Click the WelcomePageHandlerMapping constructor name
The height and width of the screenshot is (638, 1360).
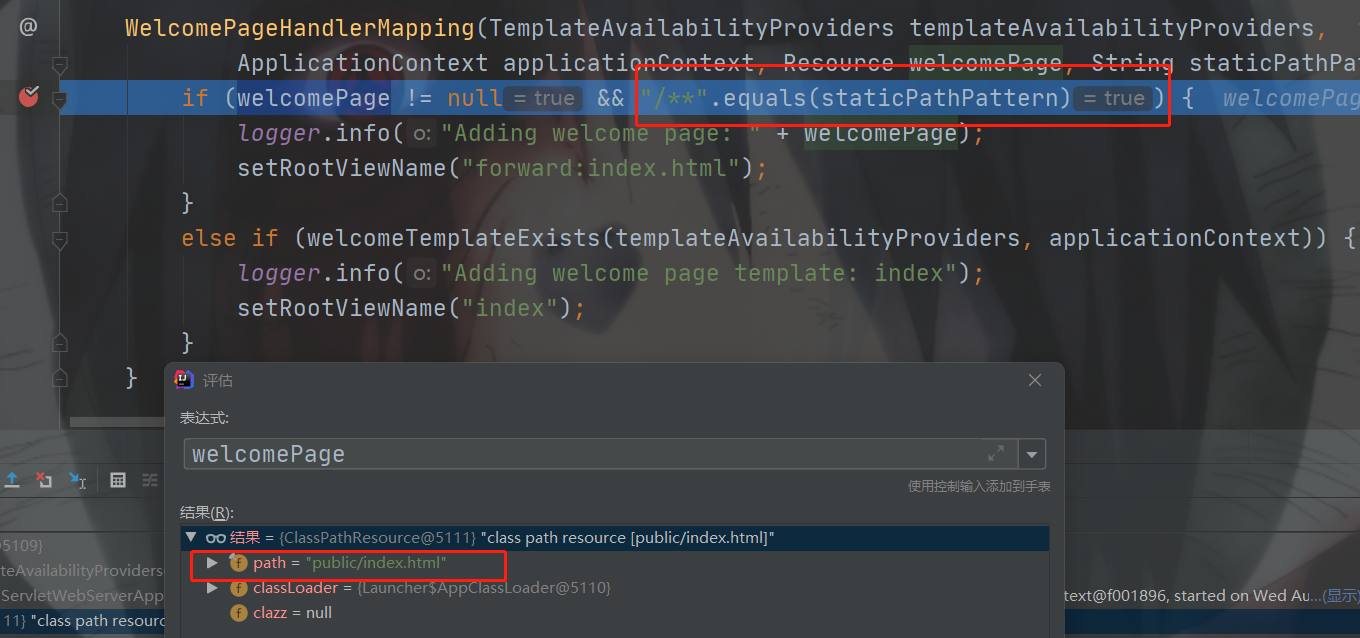coord(300,28)
